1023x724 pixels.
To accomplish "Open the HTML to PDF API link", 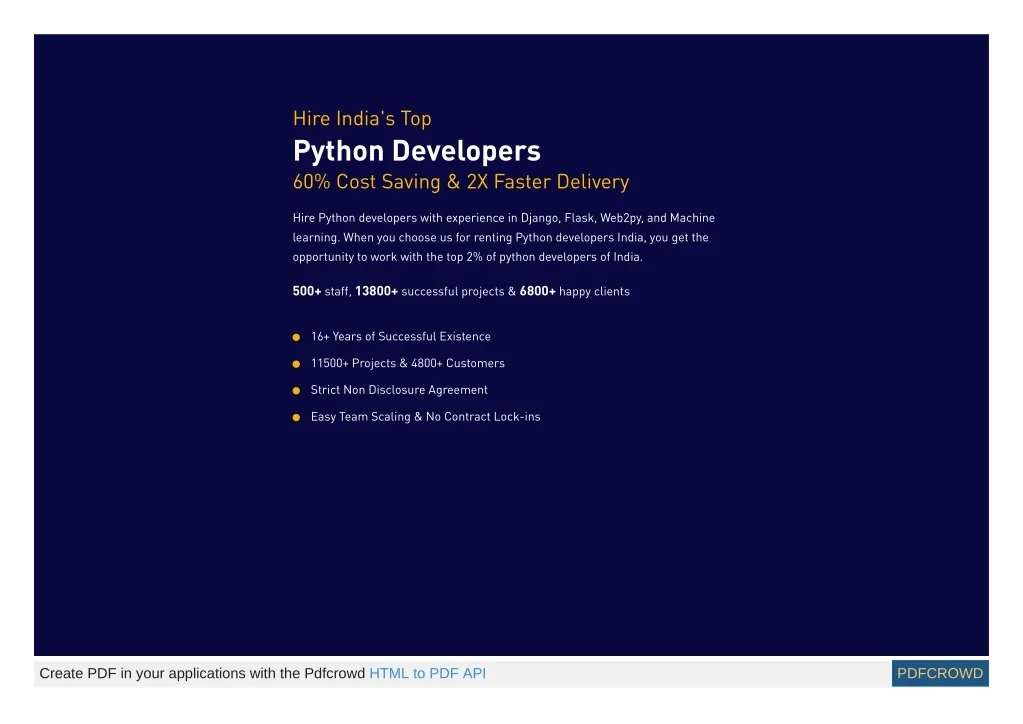I will (427, 673).
